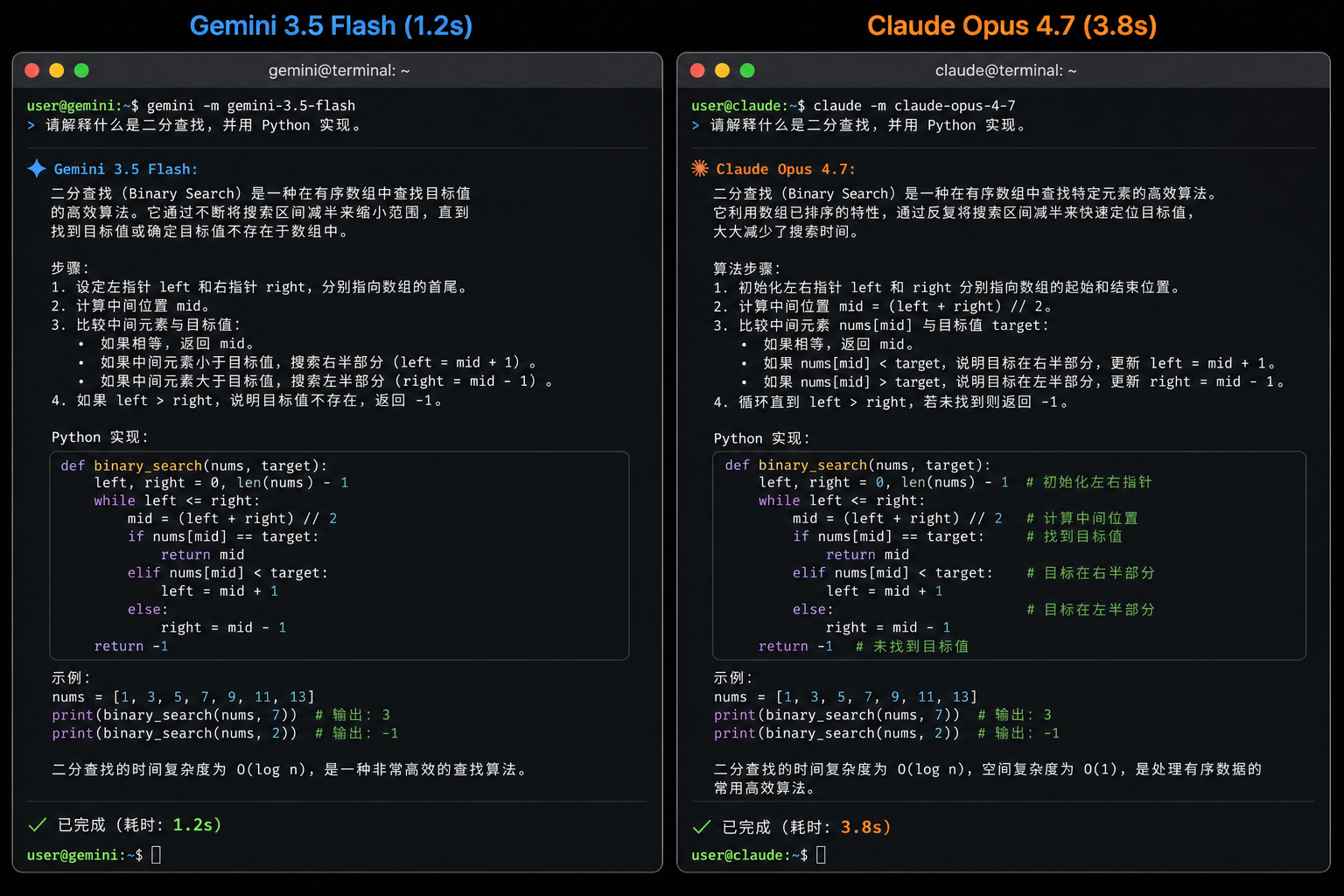Click the command "claude -m claude-opus-4-7"

(914, 106)
